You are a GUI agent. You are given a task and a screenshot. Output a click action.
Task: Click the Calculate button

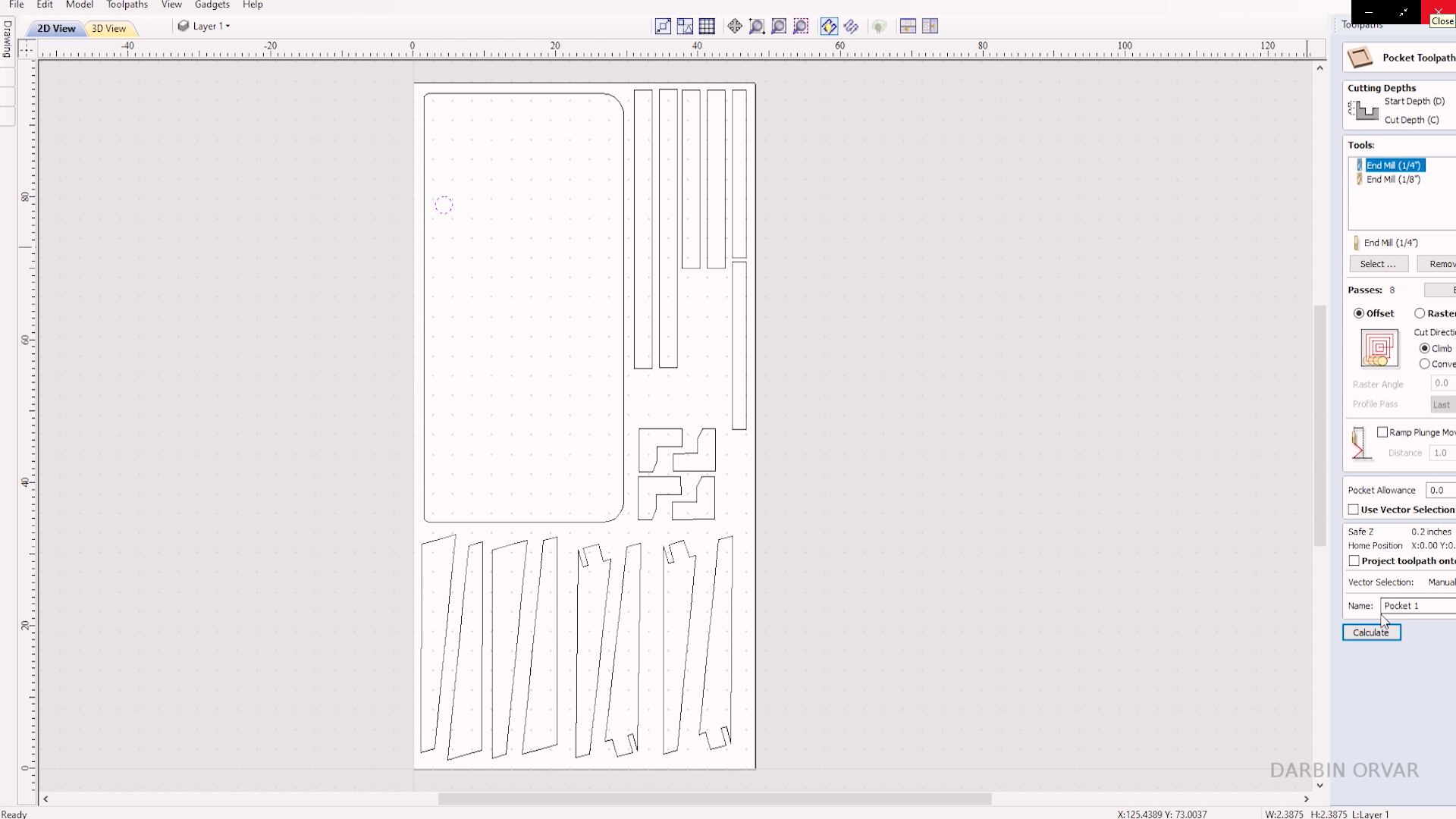[x=1371, y=632]
